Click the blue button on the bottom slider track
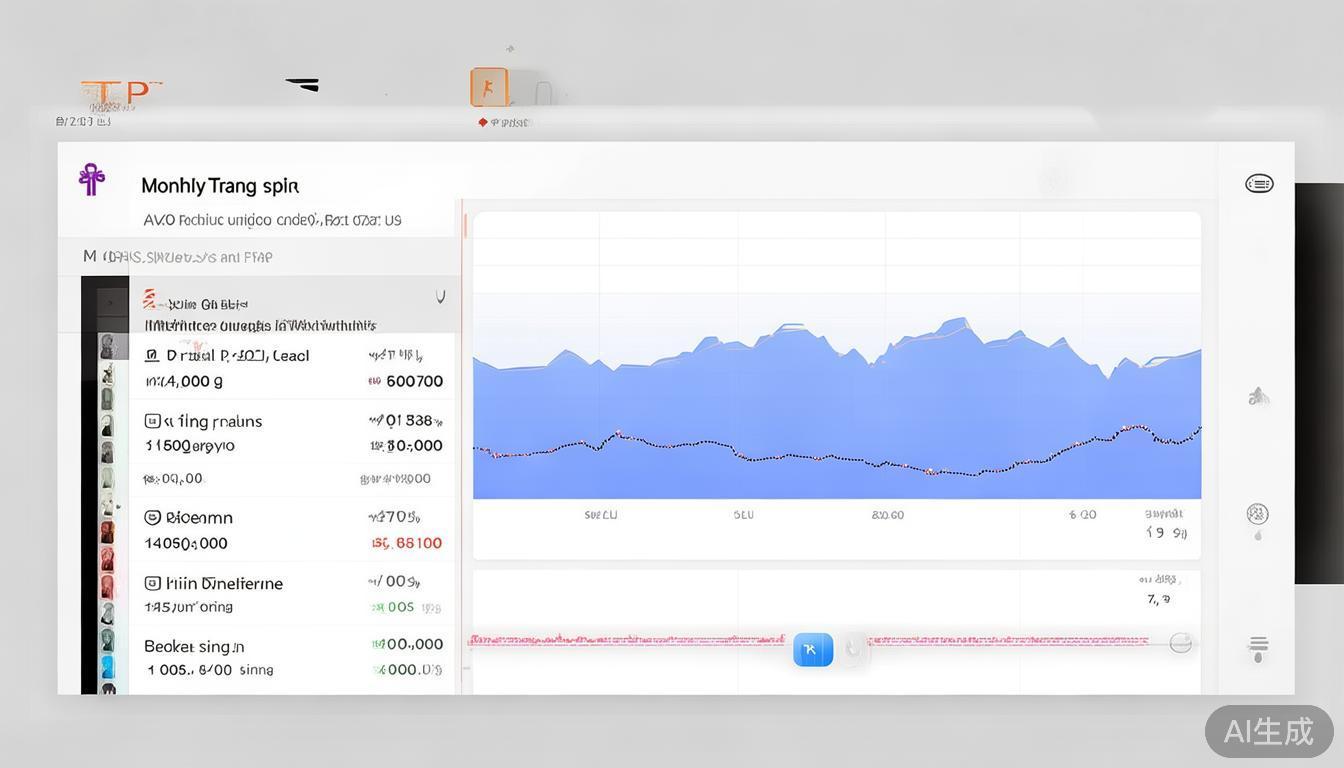 (x=812, y=649)
